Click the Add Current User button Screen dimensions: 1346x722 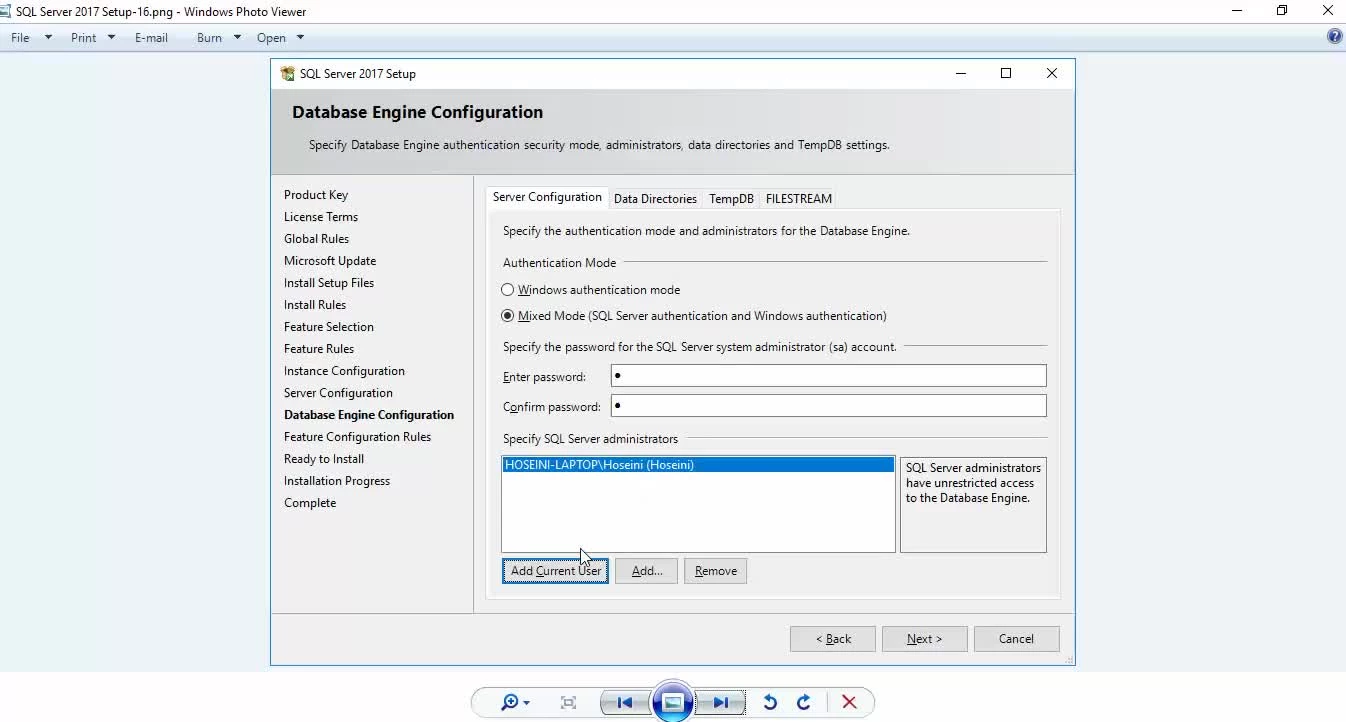click(x=555, y=571)
